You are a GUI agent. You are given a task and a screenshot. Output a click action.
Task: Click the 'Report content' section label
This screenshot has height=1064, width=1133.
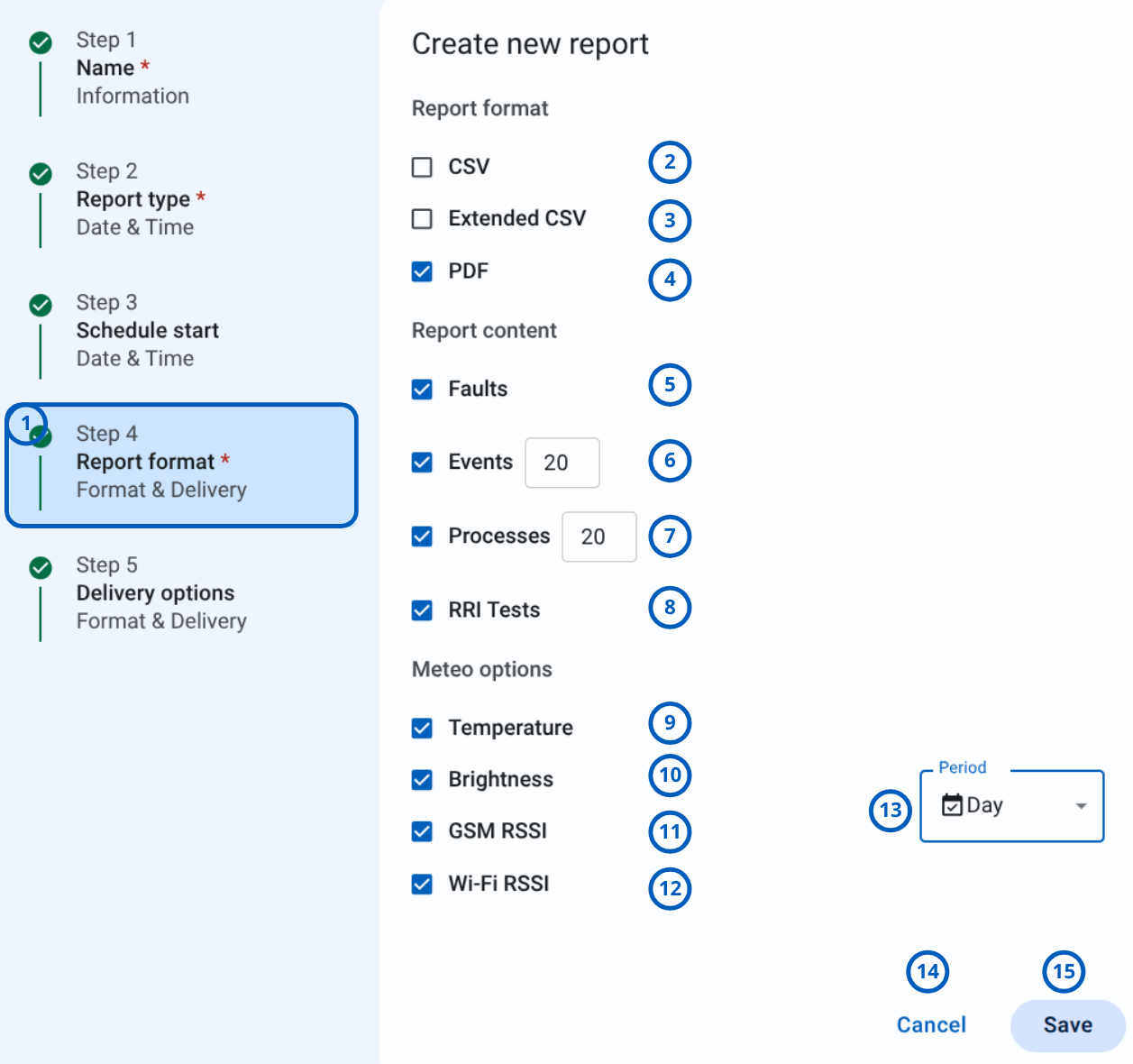pos(484,330)
